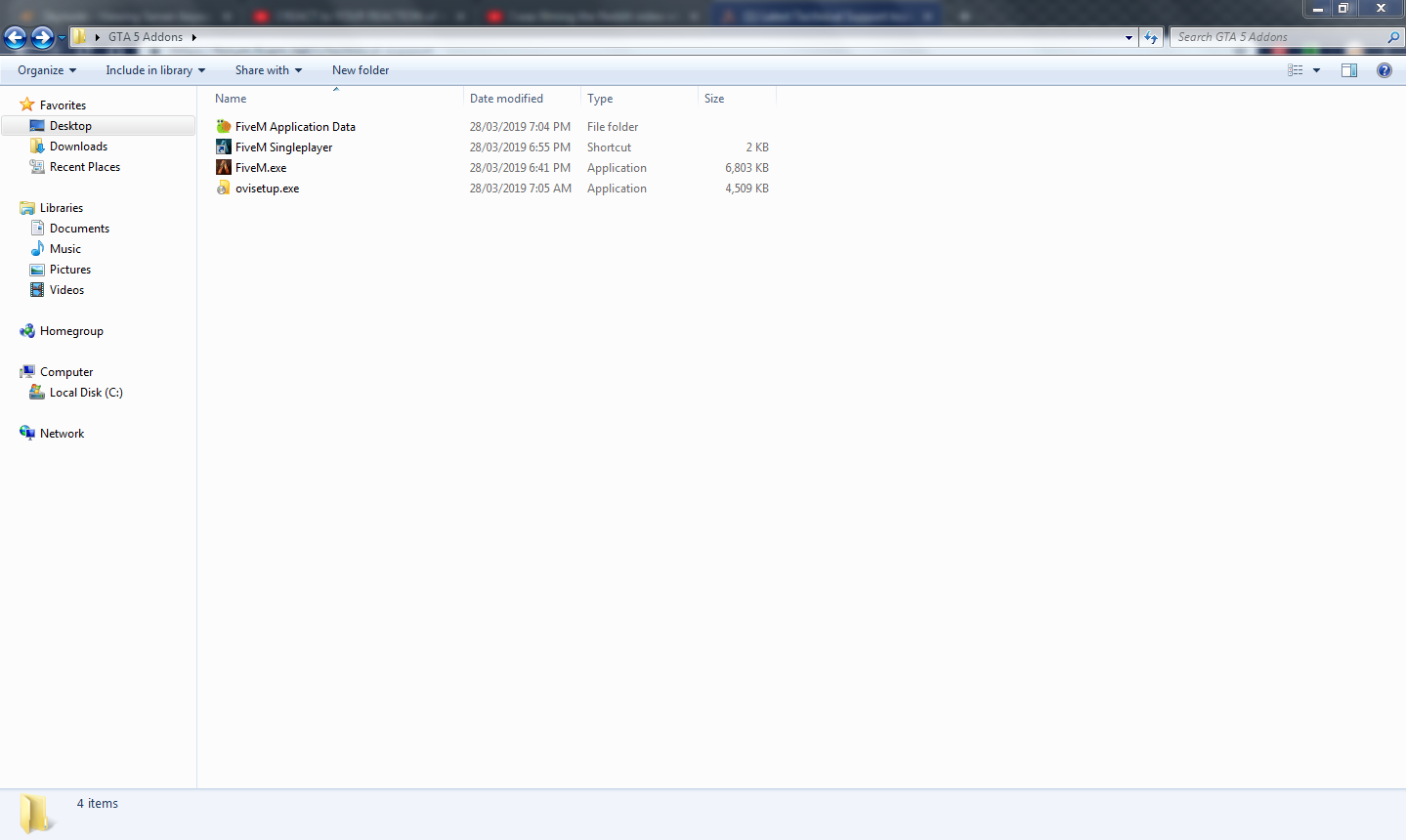Select the FiveM Singleplayer shortcut icon

[224, 147]
